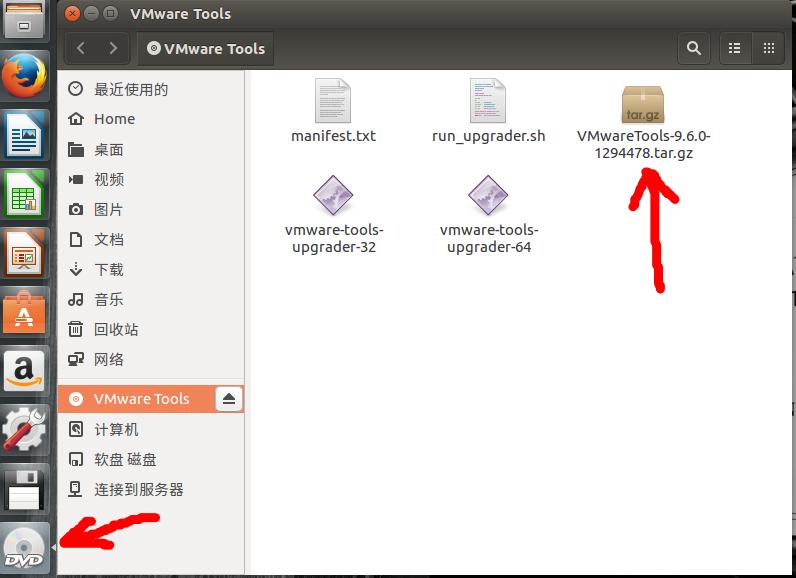Open the Files launcher in dock

(24, 19)
